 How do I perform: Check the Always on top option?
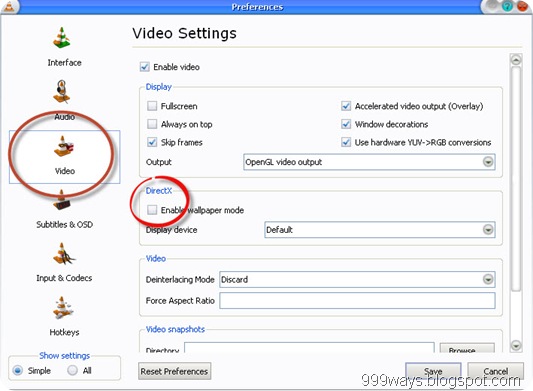[152, 124]
